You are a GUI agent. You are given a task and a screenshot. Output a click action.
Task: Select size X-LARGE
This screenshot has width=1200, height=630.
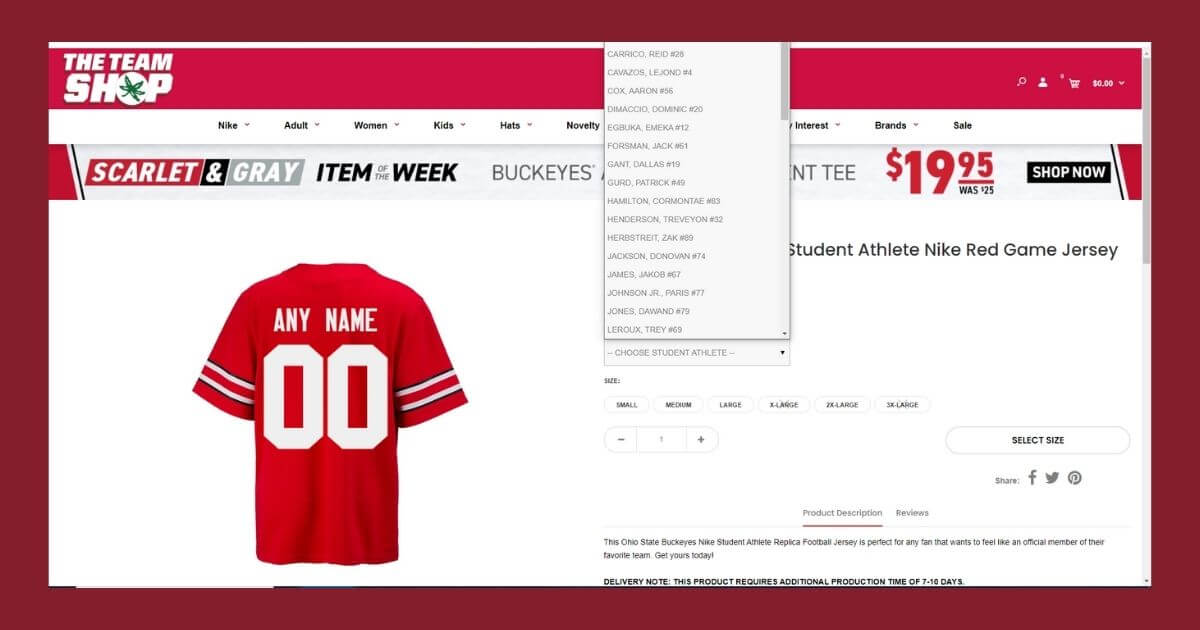click(x=784, y=405)
